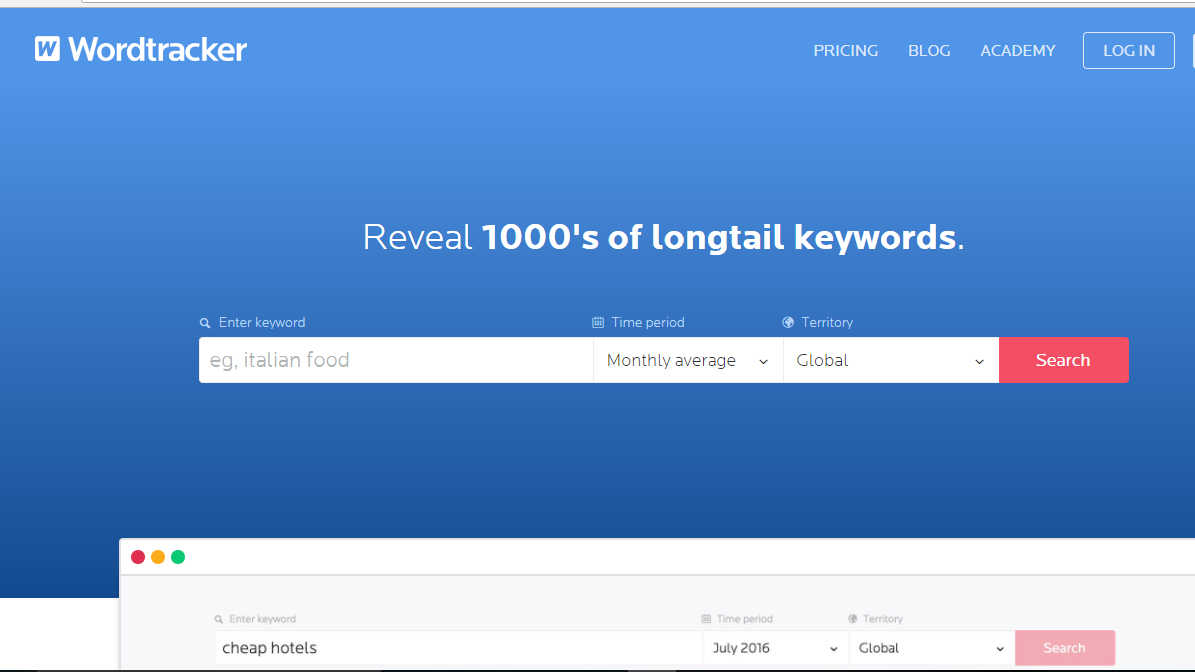Click the green dot in the demo window
1195x672 pixels.
tap(178, 557)
